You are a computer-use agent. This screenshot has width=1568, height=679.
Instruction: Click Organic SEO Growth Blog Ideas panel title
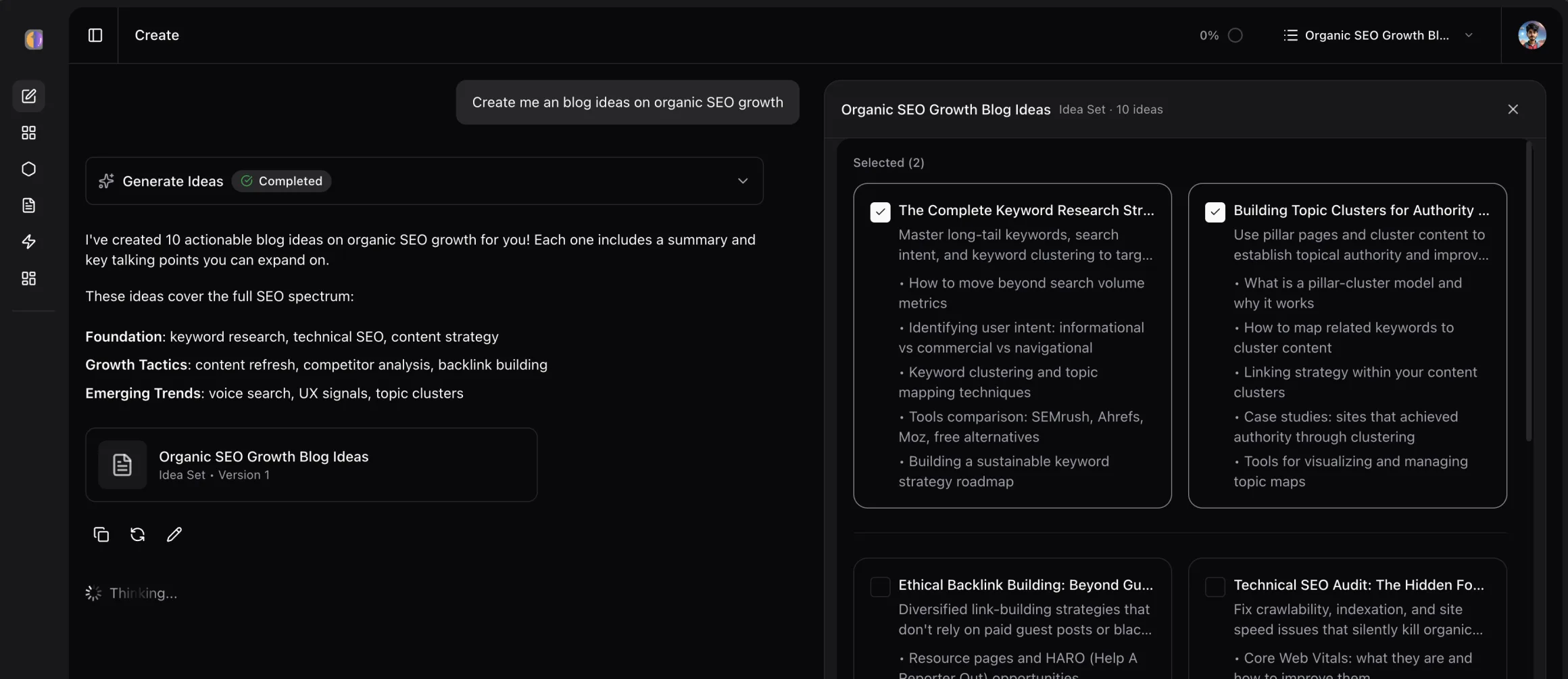tap(946, 110)
